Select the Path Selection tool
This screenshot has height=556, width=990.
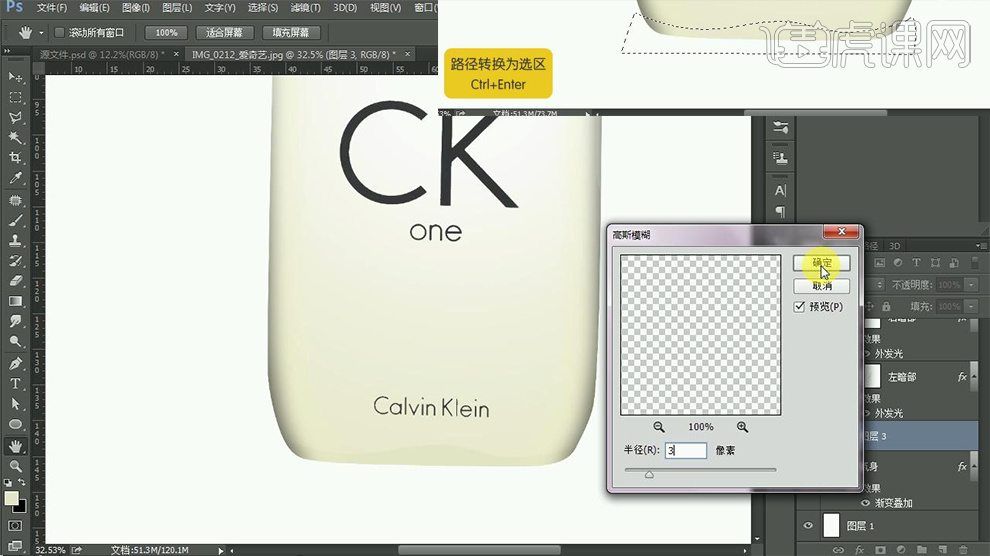pyautogui.click(x=15, y=404)
